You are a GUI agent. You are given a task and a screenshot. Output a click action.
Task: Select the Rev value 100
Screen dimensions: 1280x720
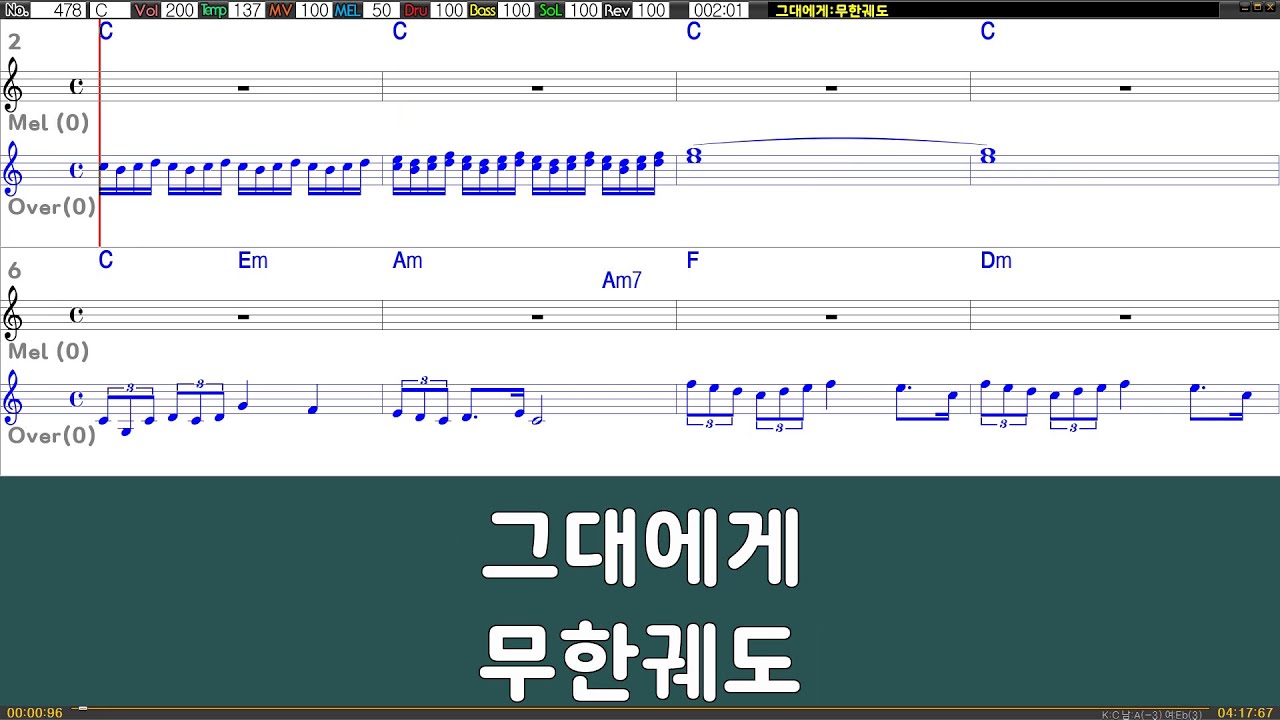tap(651, 10)
